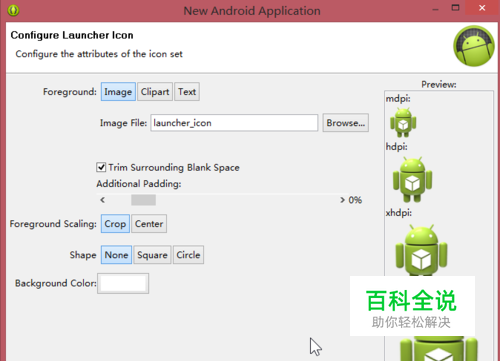
Task: Click the Additional Padding slider thumb
Action: click(143, 200)
